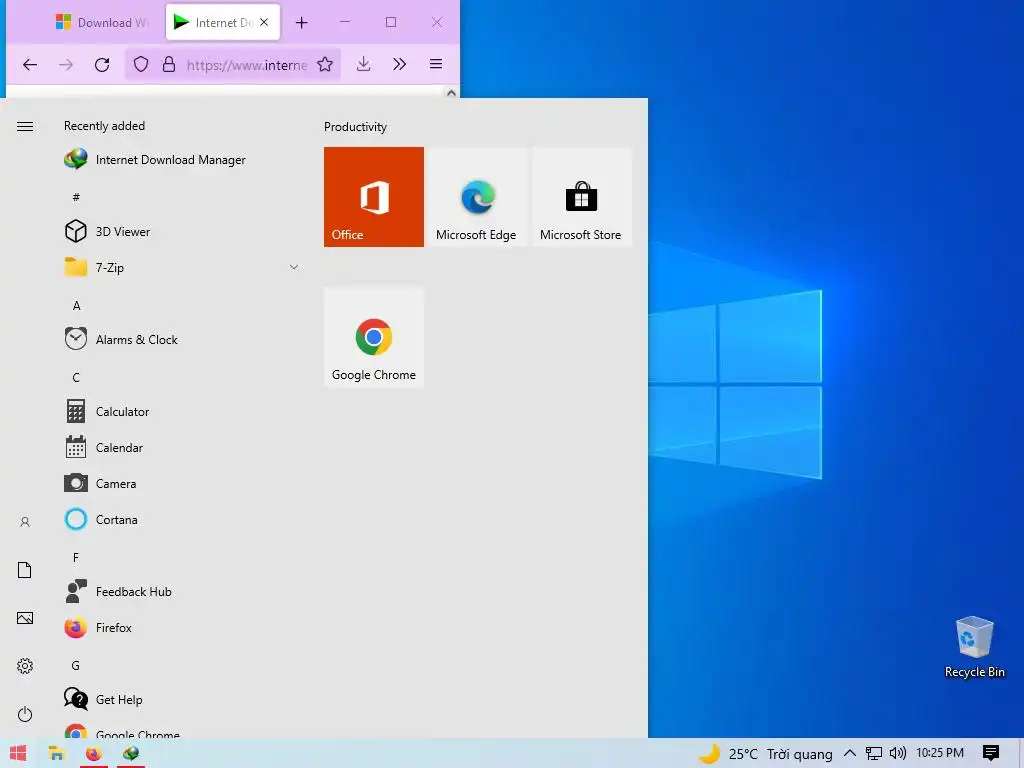Click the tracking protection shield icon
1024x768 pixels.
click(141, 64)
